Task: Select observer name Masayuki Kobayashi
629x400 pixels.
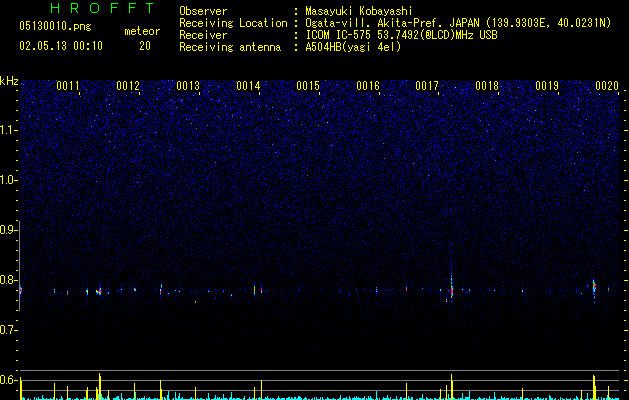Action: [x=359, y=11]
